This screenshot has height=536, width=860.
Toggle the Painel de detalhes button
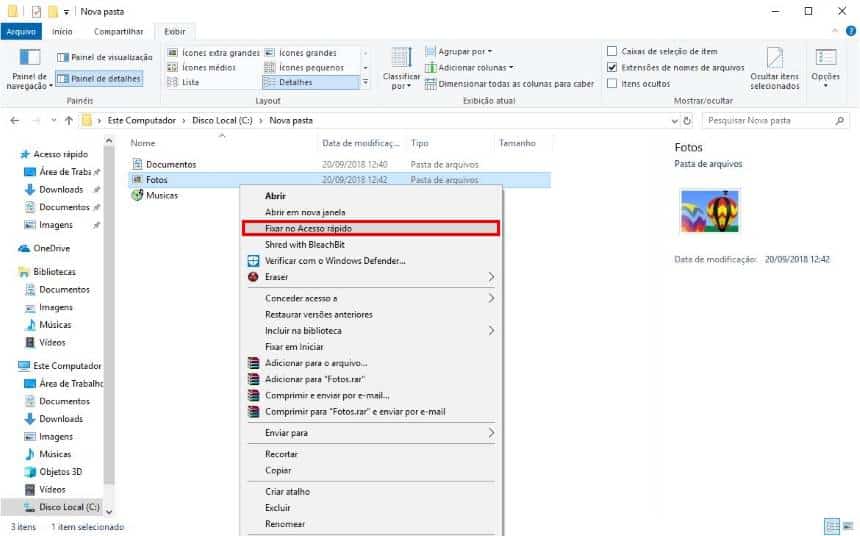pyautogui.click(x=100, y=78)
